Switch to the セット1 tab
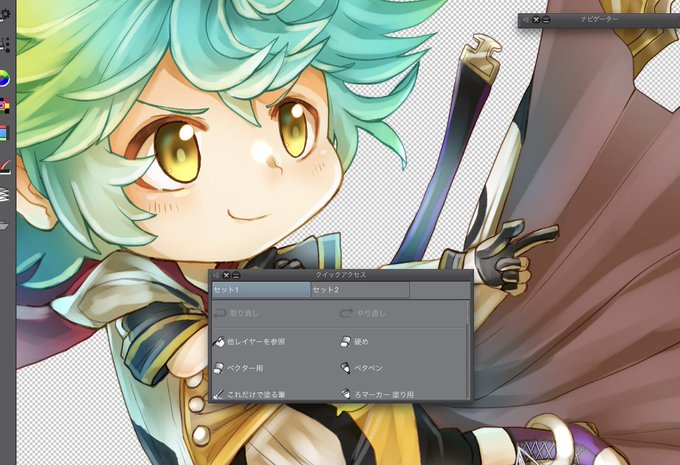Viewport: 680px width, 465px height. point(261,290)
